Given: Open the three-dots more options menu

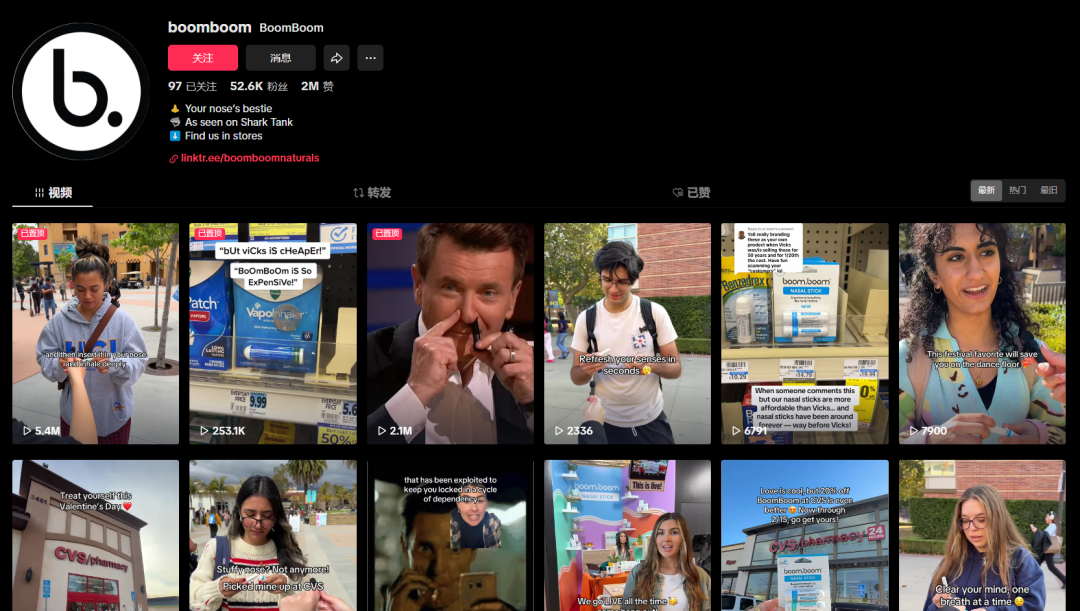Looking at the screenshot, I should pos(371,58).
